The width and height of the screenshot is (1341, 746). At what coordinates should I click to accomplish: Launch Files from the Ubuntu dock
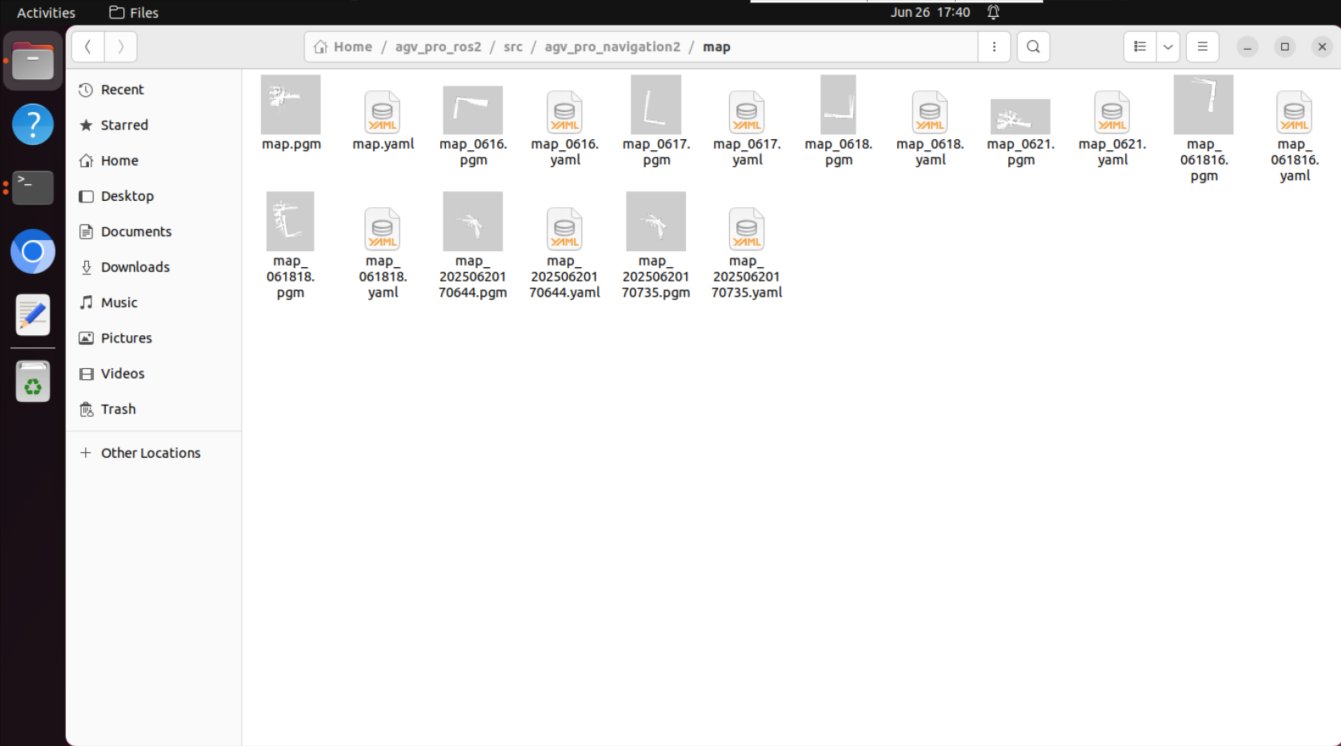coord(33,61)
